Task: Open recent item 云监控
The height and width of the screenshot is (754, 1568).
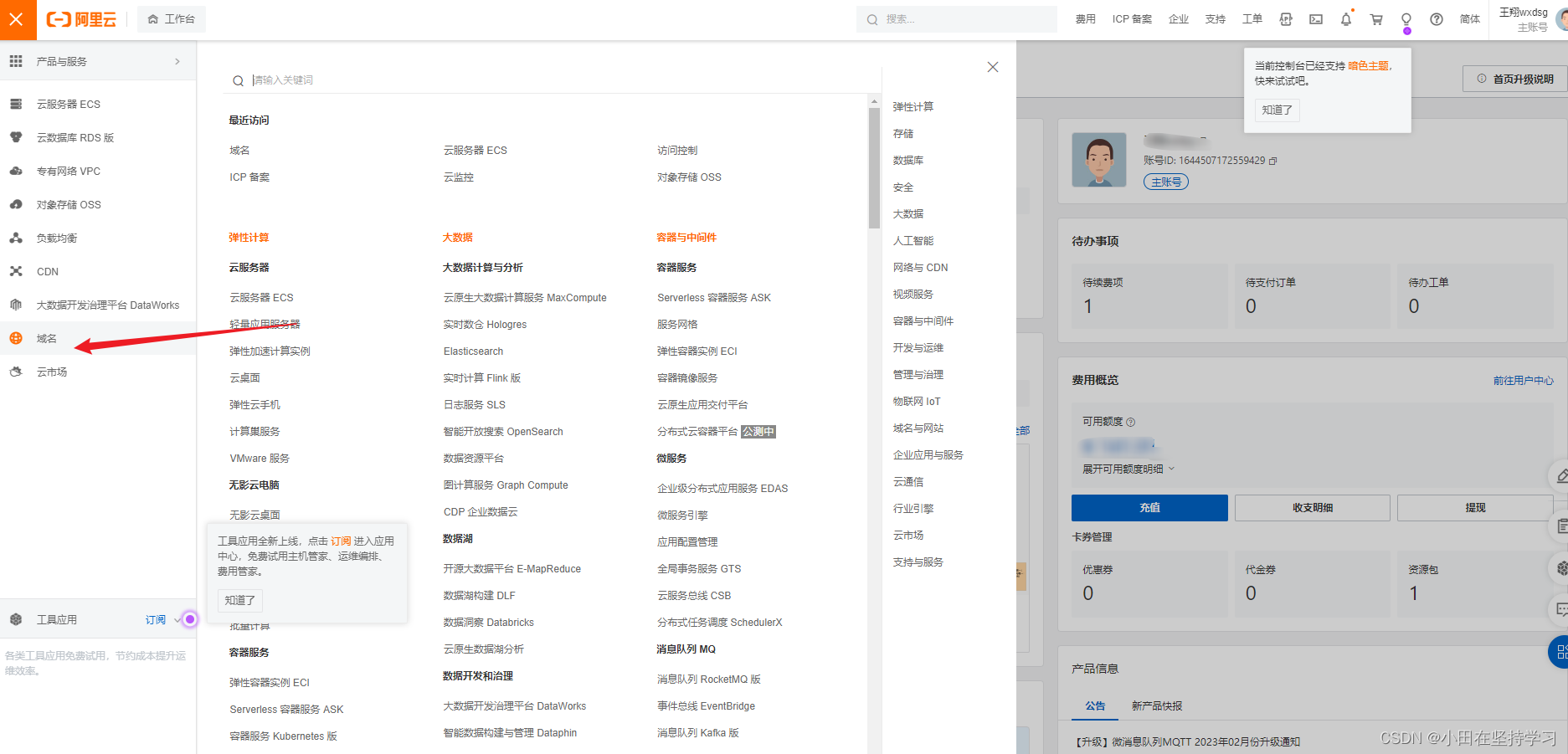Action: [x=459, y=177]
